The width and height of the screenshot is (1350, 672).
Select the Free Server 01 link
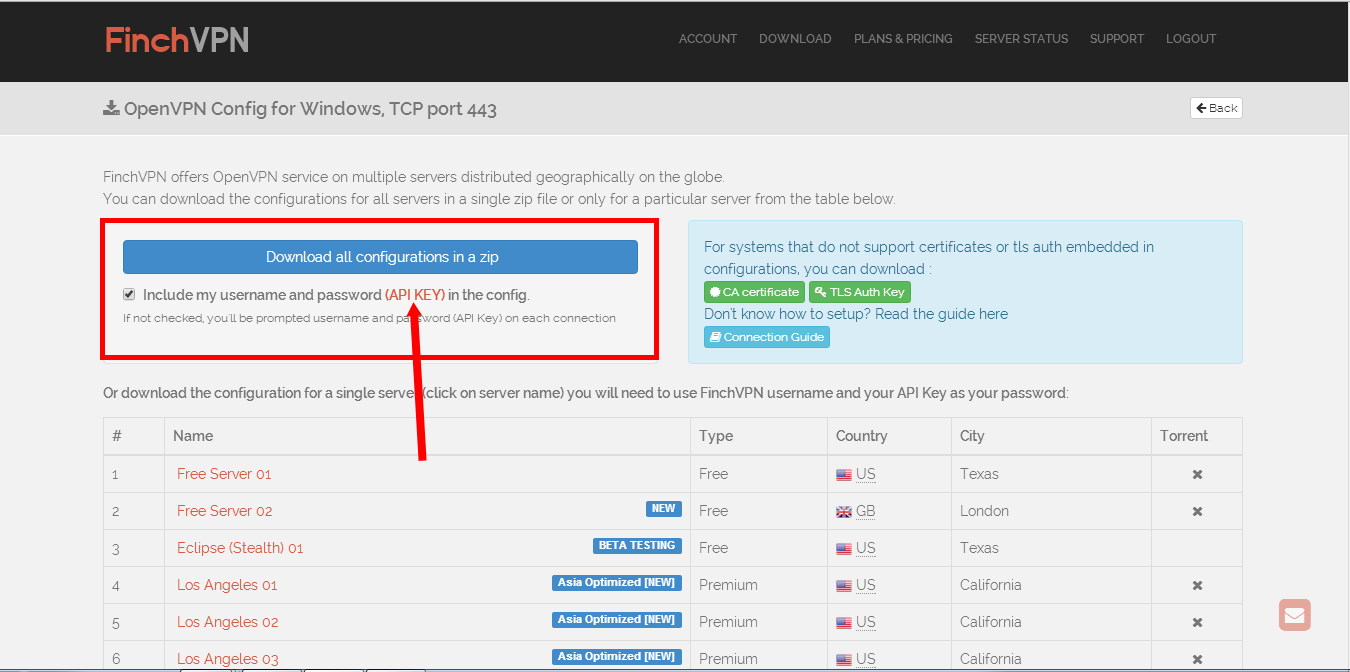pos(224,474)
